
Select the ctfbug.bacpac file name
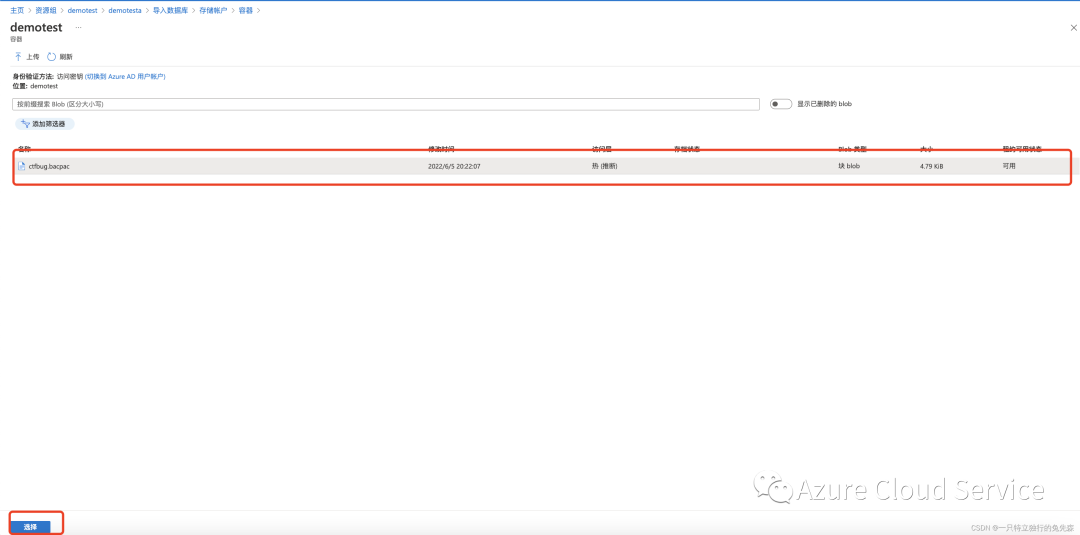coord(49,166)
